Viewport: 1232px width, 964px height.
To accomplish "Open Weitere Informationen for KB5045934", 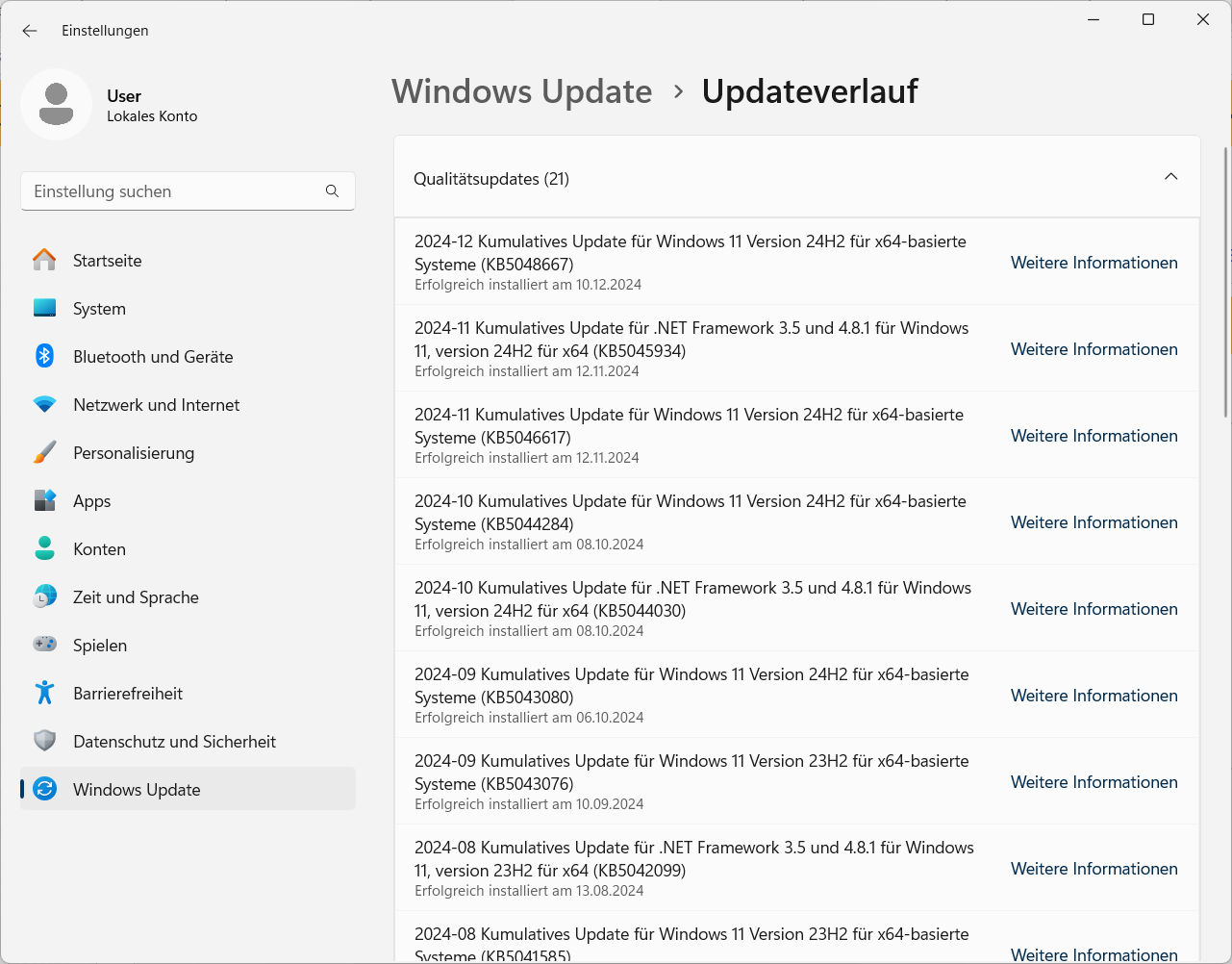I will [1094, 349].
